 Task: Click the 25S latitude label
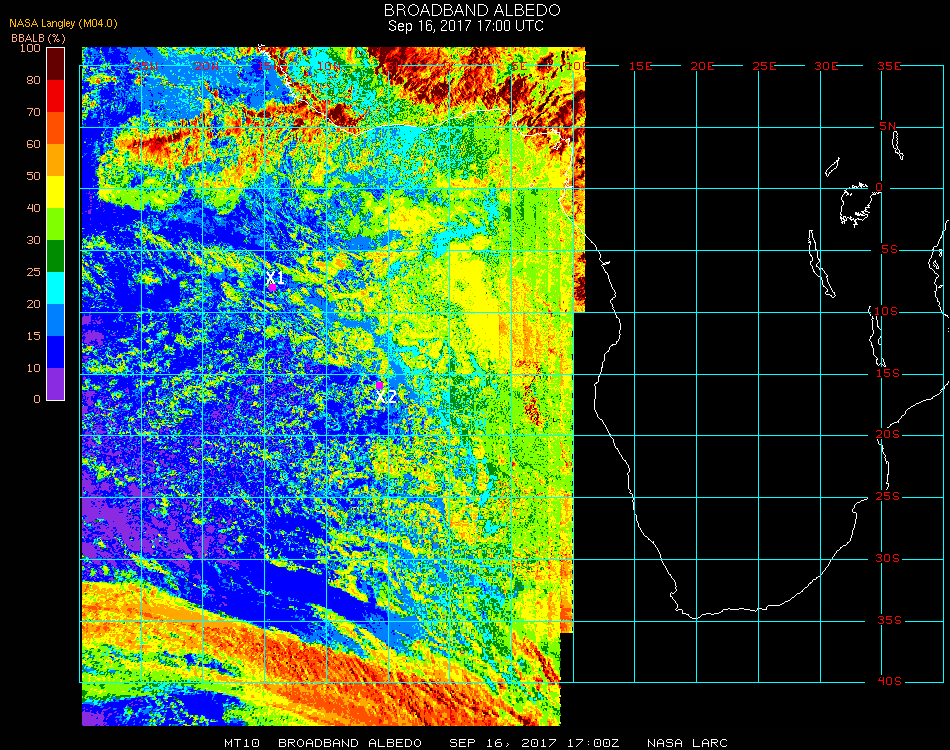(x=888, y=497)
